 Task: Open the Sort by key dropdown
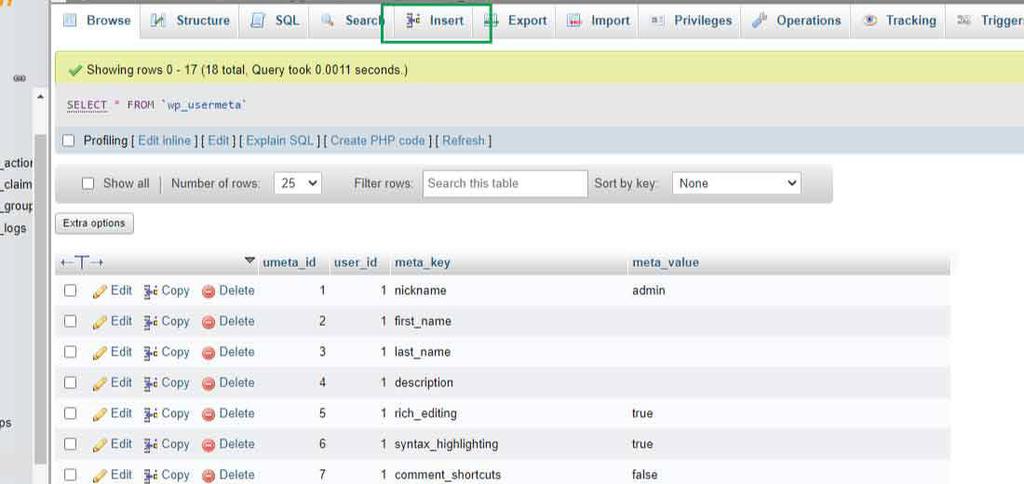(737, 184)
